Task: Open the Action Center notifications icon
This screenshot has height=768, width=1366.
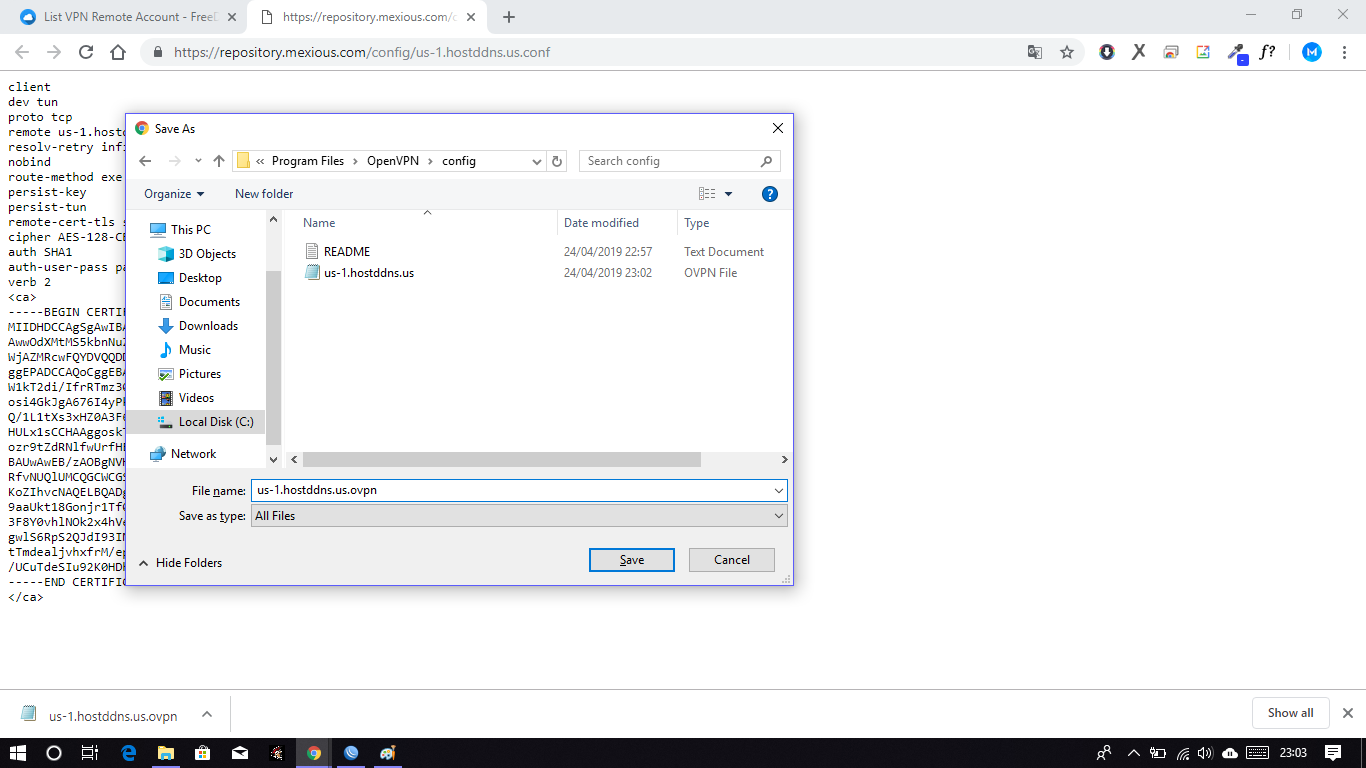Action: [1333, 753]
